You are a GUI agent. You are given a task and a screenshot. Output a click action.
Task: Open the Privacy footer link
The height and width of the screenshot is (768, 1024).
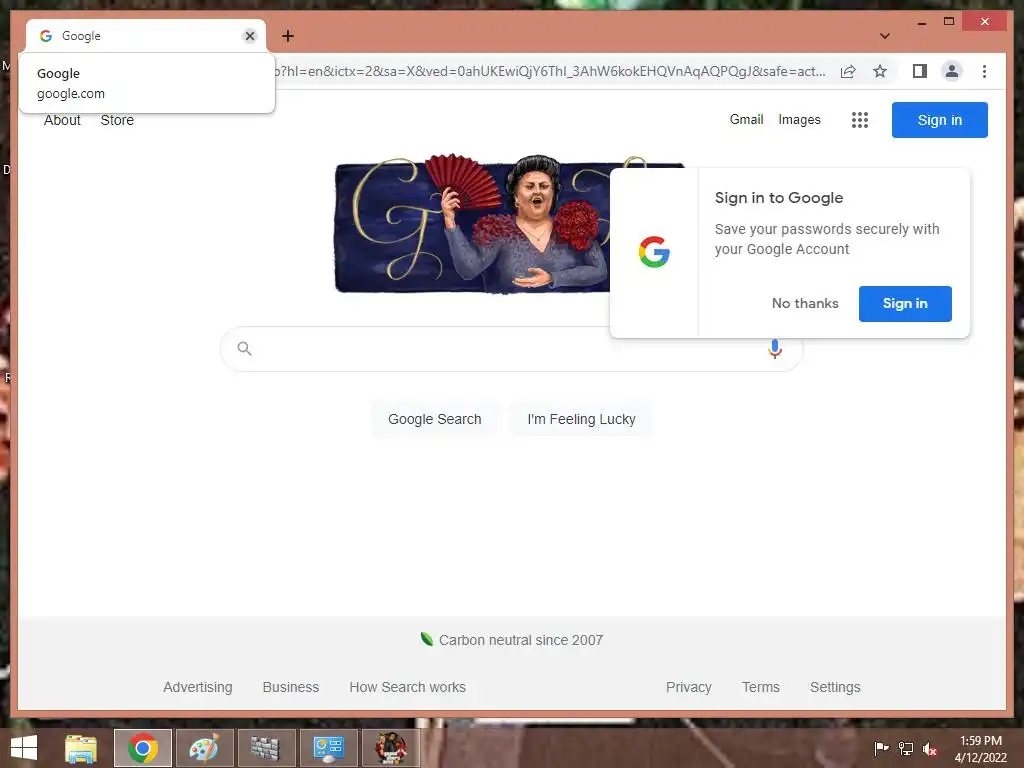[x=688, y=687]
